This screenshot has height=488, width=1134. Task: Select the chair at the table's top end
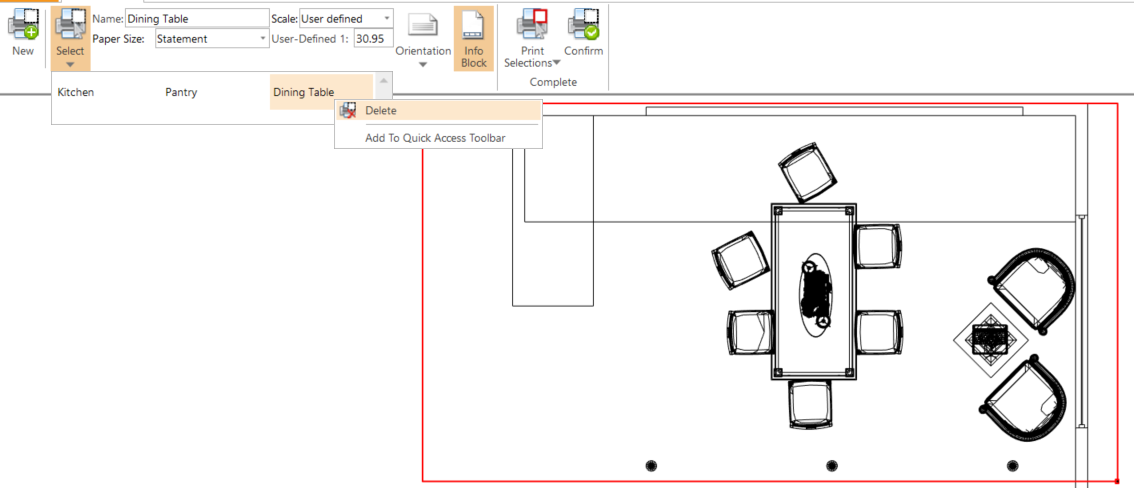coord(807,174)
